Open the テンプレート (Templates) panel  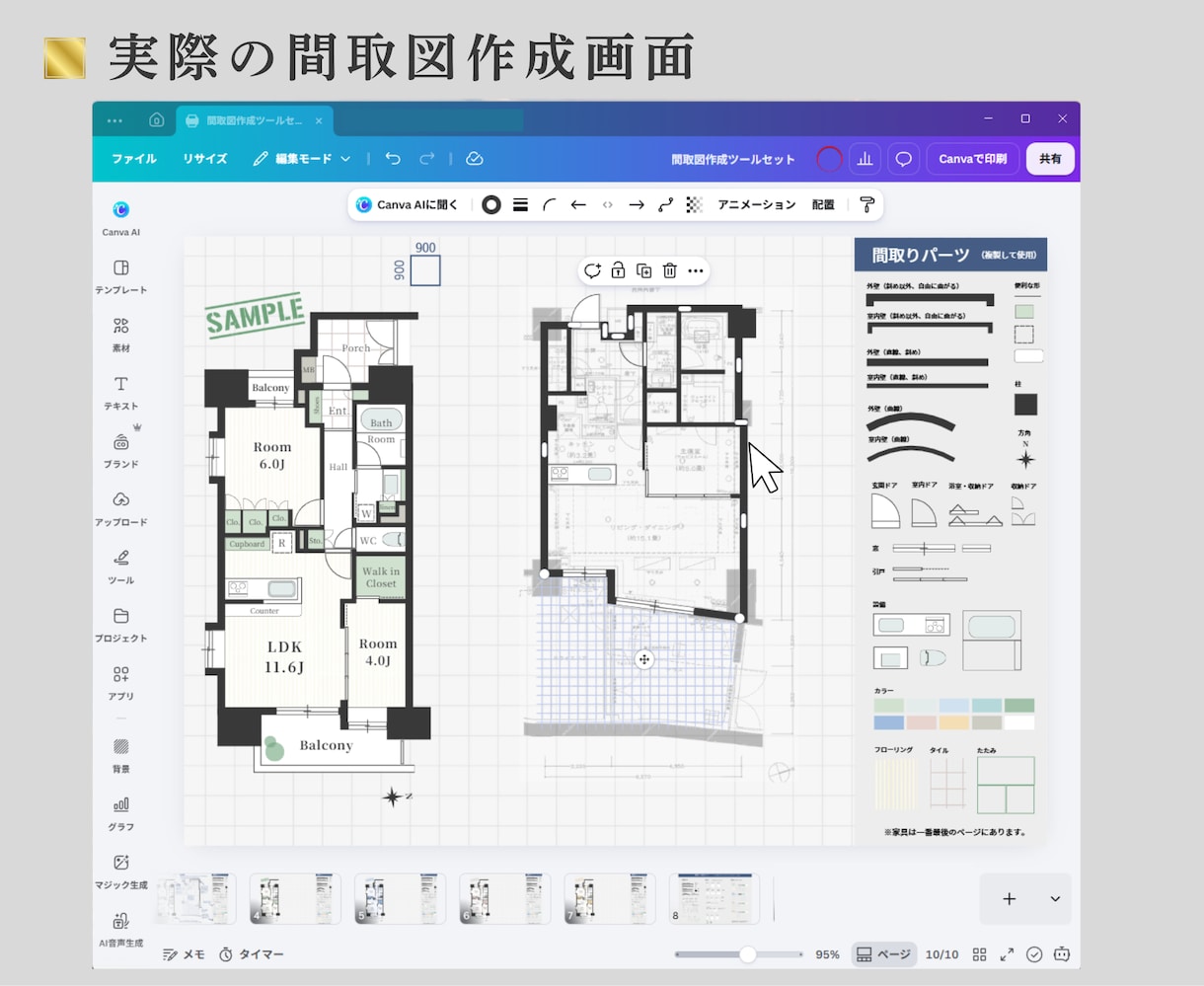120,276
